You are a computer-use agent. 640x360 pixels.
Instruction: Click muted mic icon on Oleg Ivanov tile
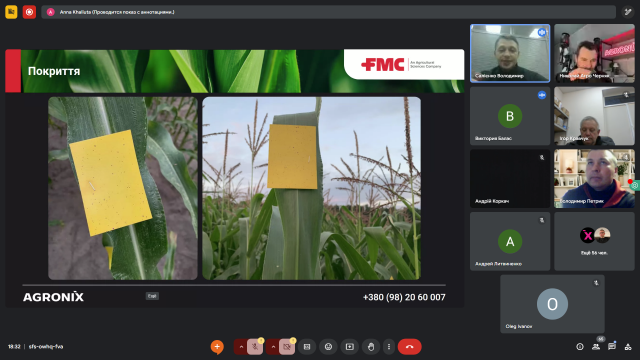click(x=596, y=283)
